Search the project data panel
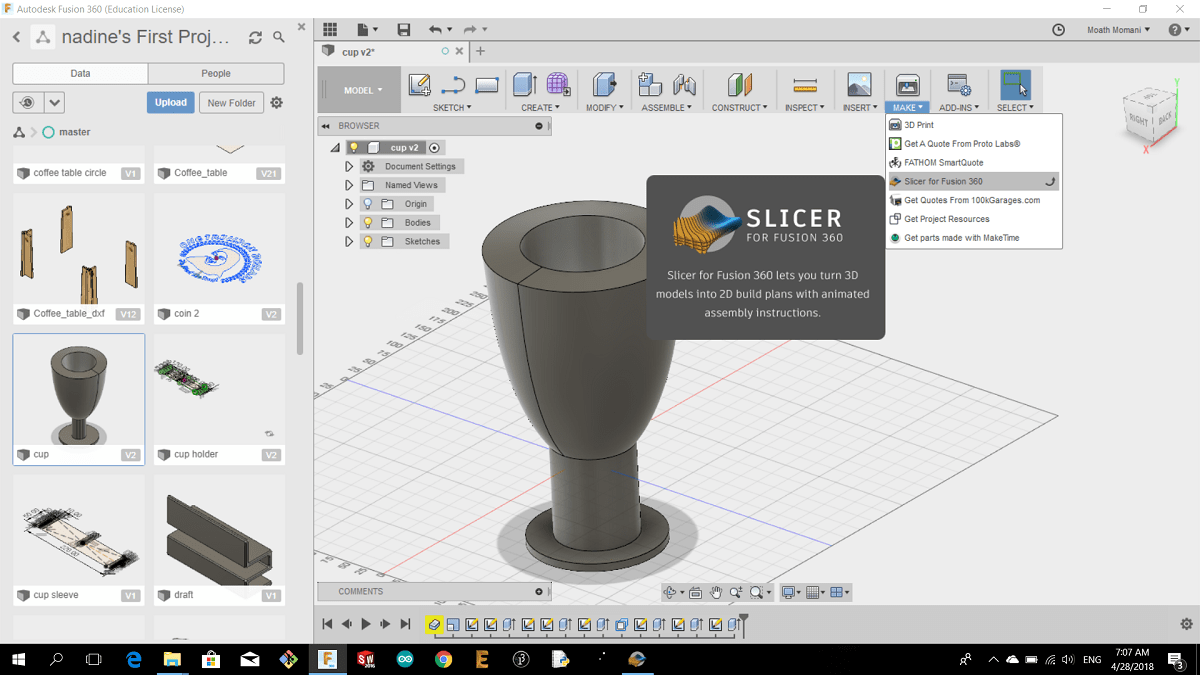The height and width of the screenshot is (675, 1200). tap(279, 37)
